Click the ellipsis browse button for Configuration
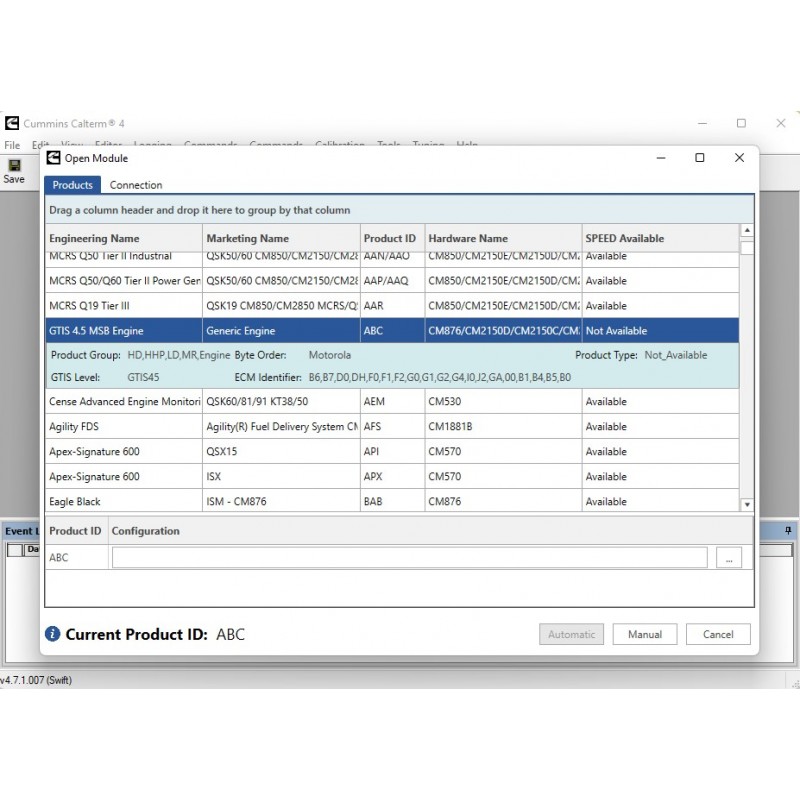The width and height of the screenshot is (800, 800). click(729, 558)
